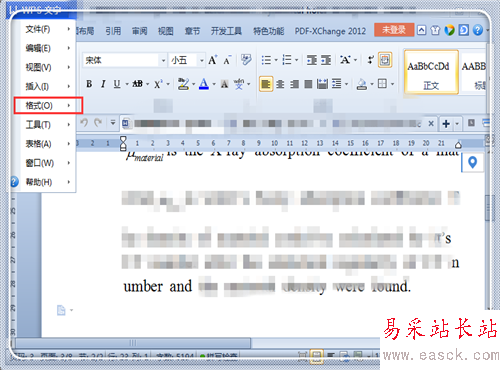Click the clear formatting eraser icon
500x370 pixels.
tap(246, 60)
